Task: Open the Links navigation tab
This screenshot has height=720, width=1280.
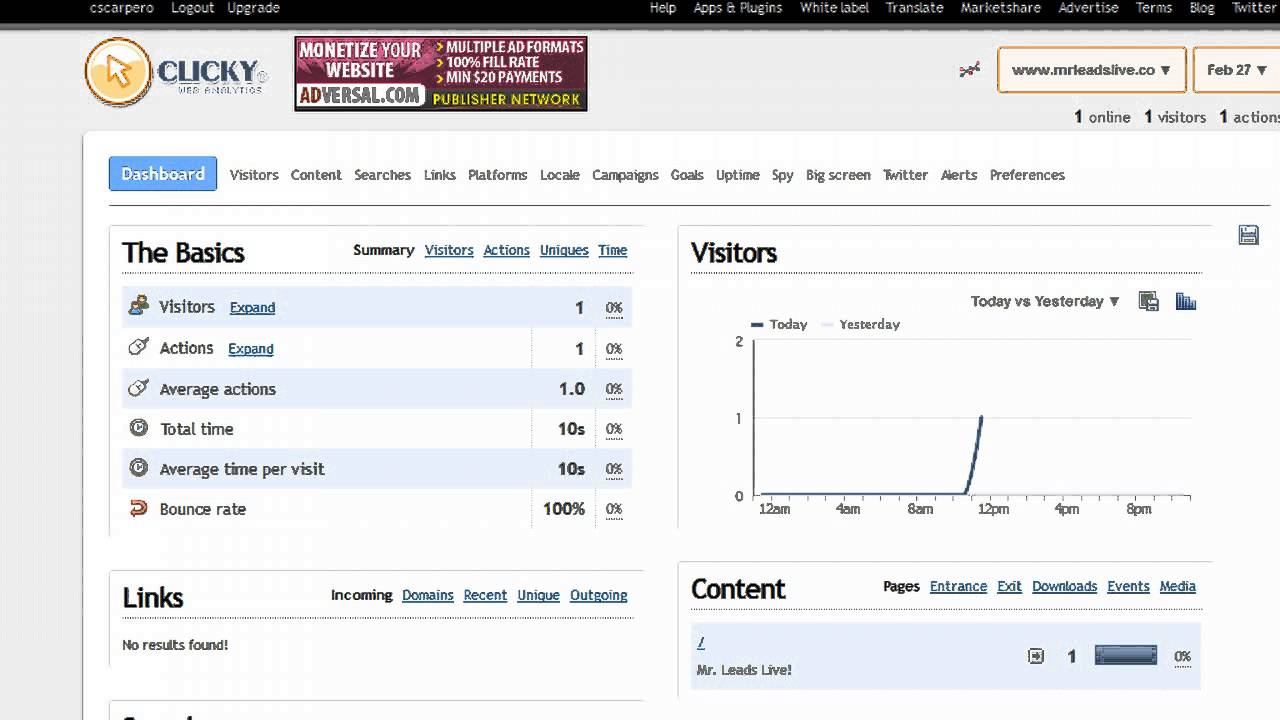Action: (x=439, y=175)
